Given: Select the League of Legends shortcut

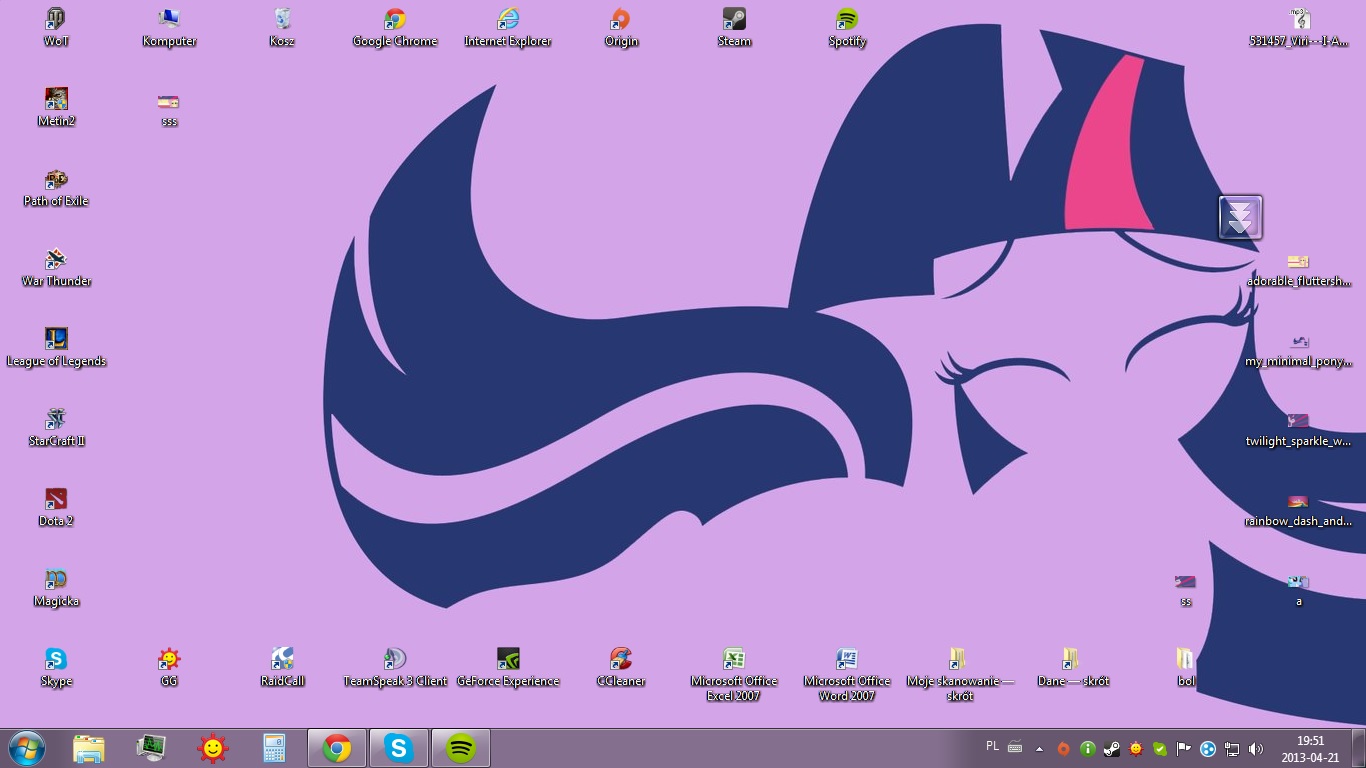Looking at the screenshot, I should coord(56,347).
